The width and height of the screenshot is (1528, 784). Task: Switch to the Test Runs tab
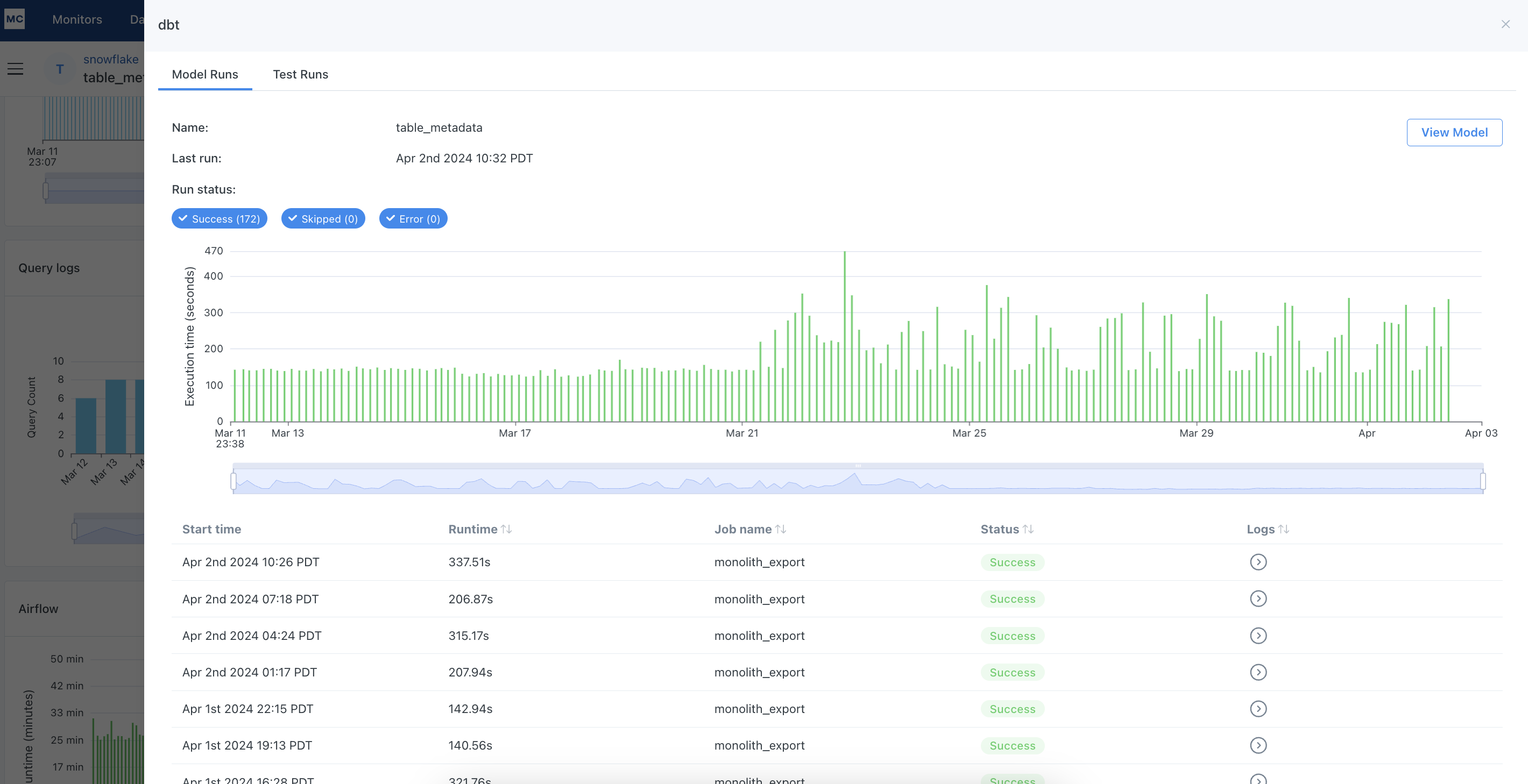pos(300,74)
